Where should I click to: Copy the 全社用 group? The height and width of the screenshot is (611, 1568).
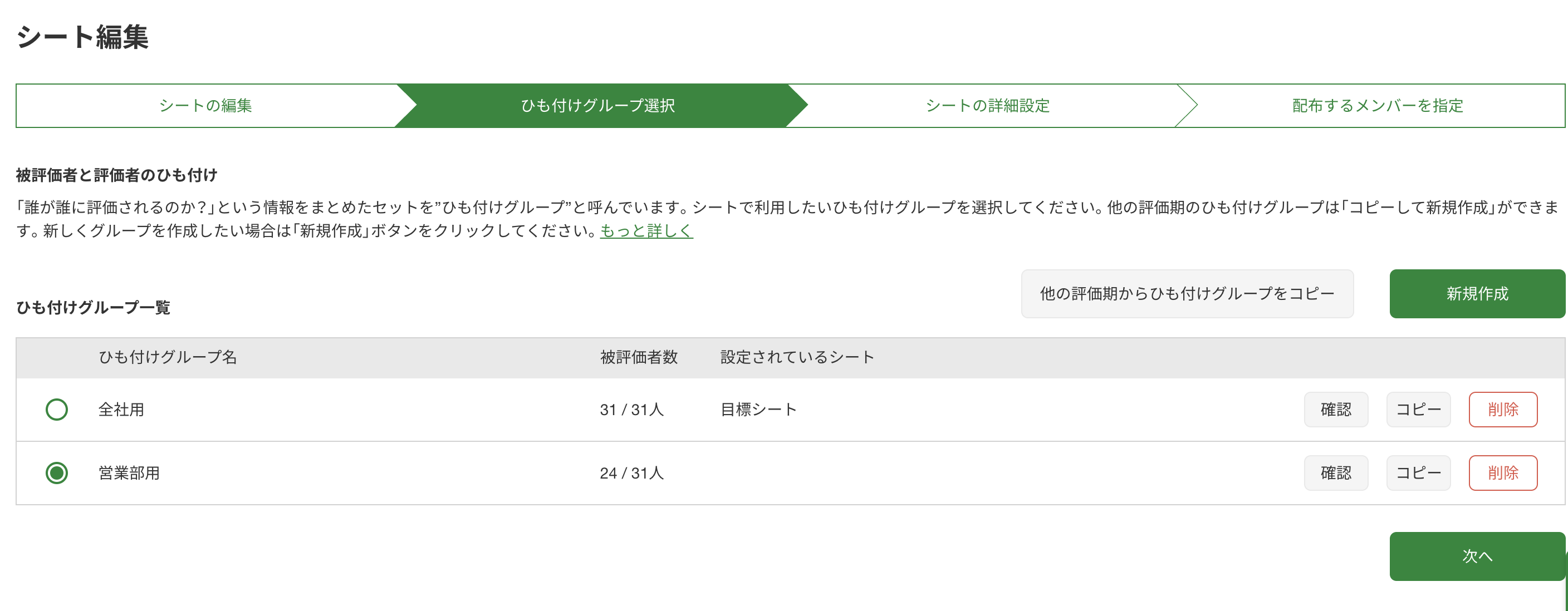1418,410
